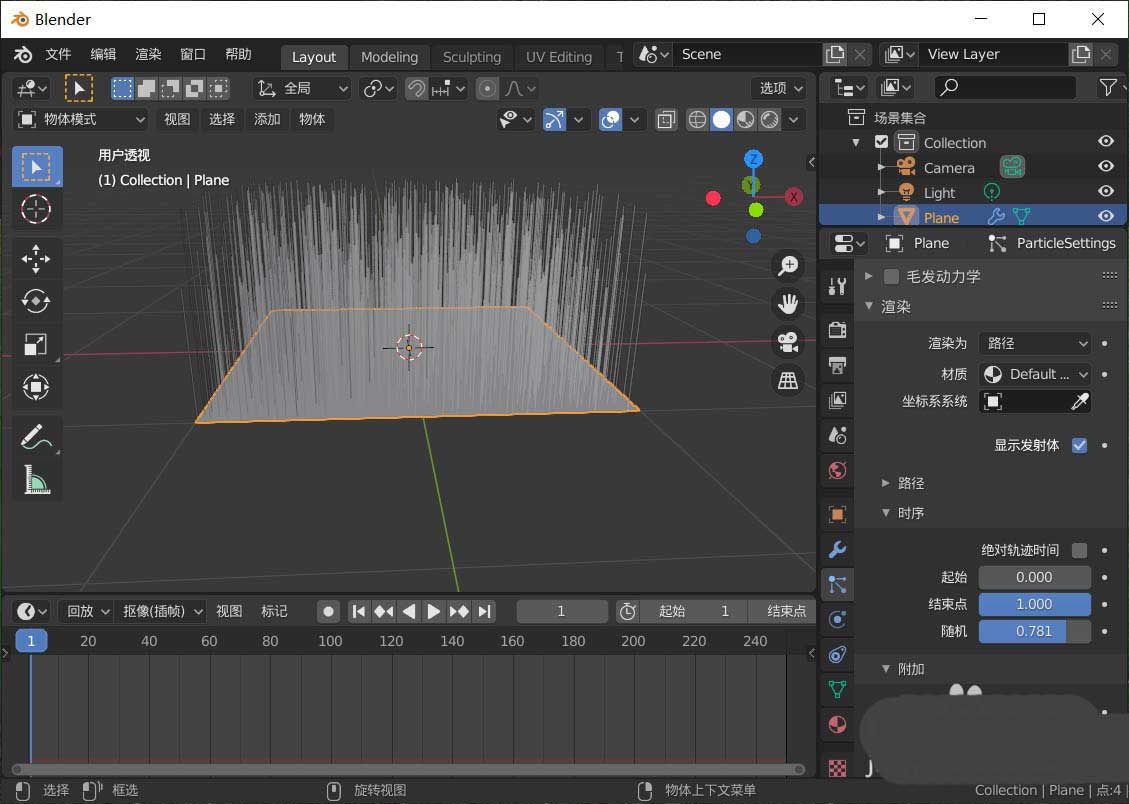Viewport: 1129px width, 804px height.
Task: Open the 文件 menu
Action: click(x=58, y=54)
